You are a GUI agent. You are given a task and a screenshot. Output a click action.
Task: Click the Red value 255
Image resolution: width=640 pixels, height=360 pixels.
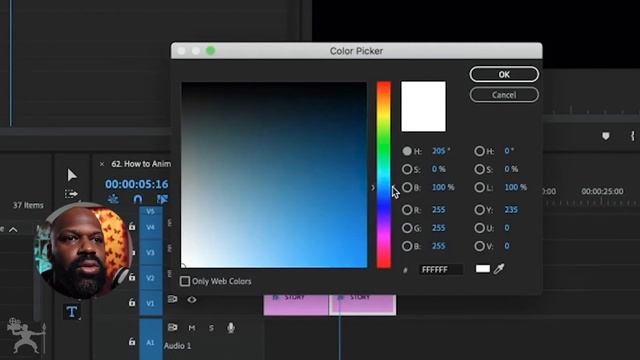(439, 210)
